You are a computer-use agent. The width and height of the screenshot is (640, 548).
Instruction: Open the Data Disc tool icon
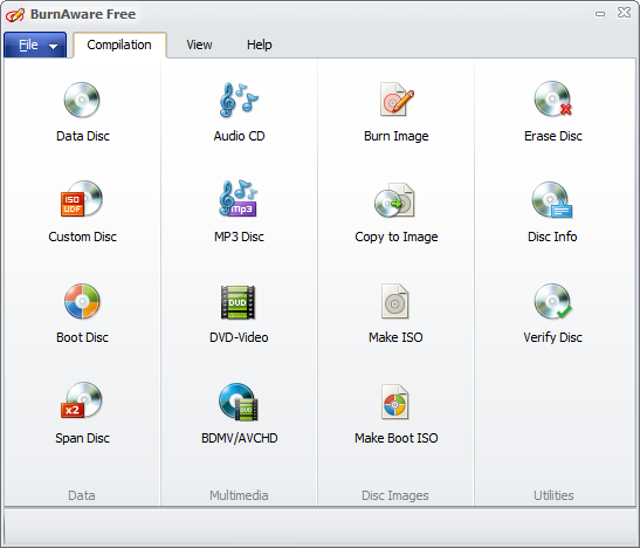click(x=82, y=100)
